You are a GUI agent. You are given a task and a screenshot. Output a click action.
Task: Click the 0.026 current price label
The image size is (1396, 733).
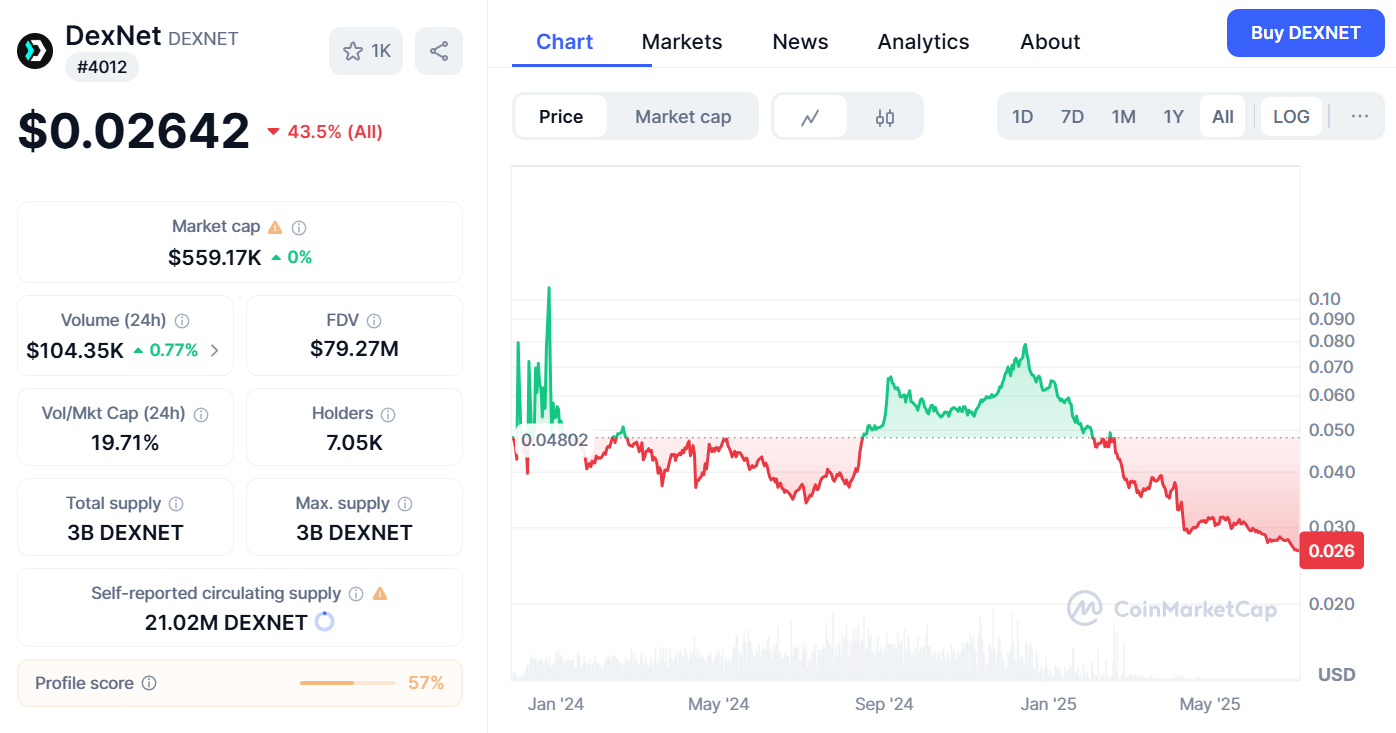pos(1332,551)
